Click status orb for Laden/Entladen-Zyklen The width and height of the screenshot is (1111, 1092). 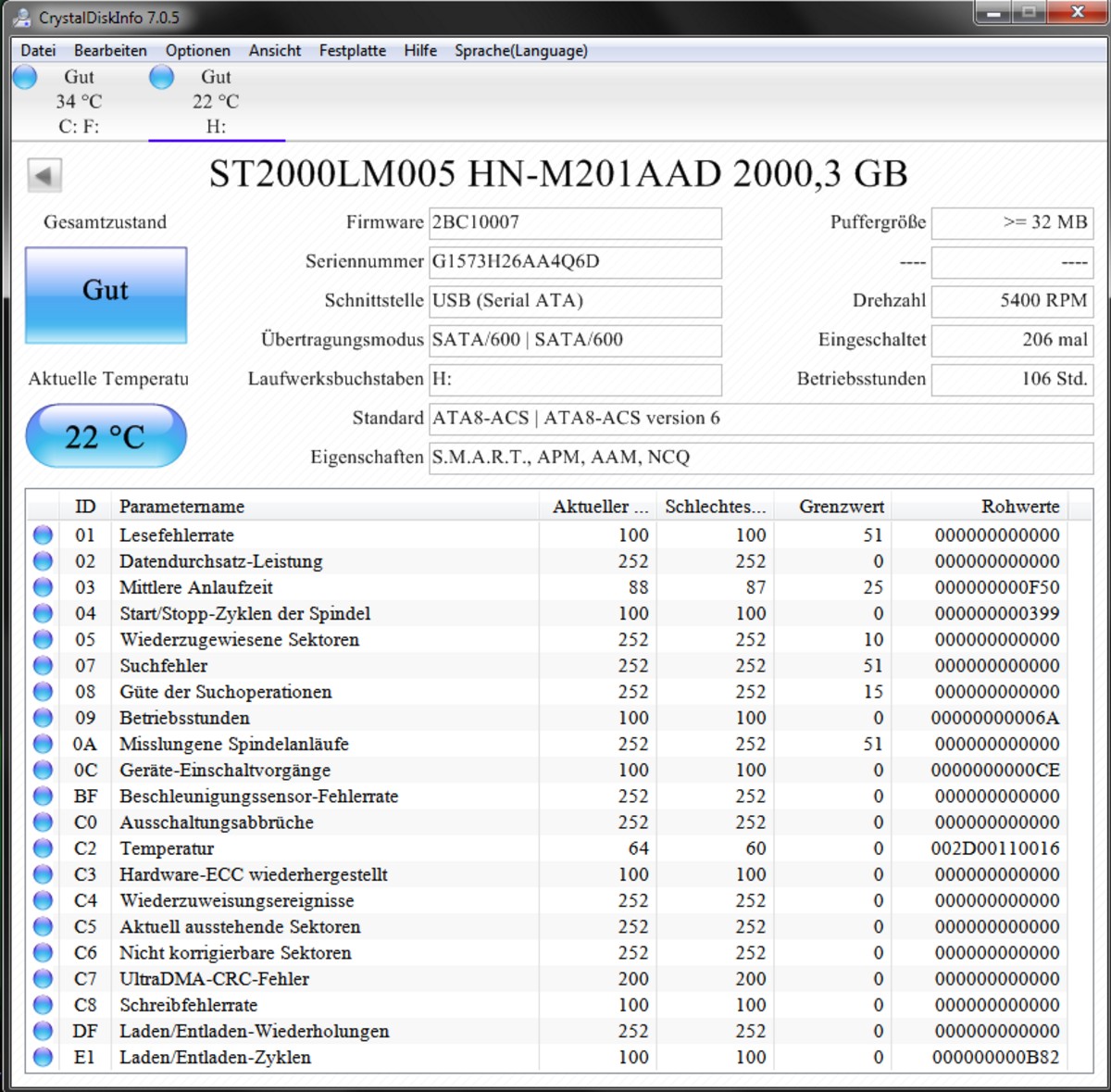[x=43, y=1057]
